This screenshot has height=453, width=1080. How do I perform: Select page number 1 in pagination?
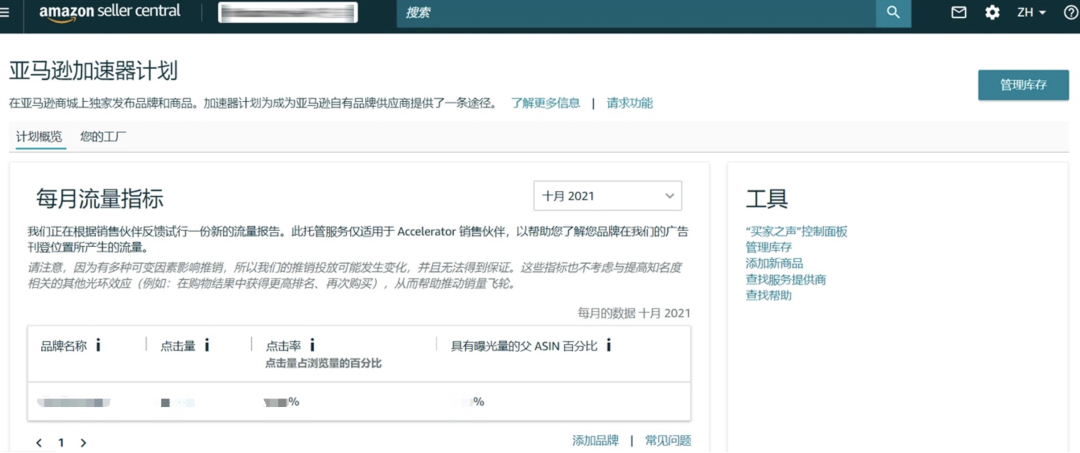click(x=61, y=443)
